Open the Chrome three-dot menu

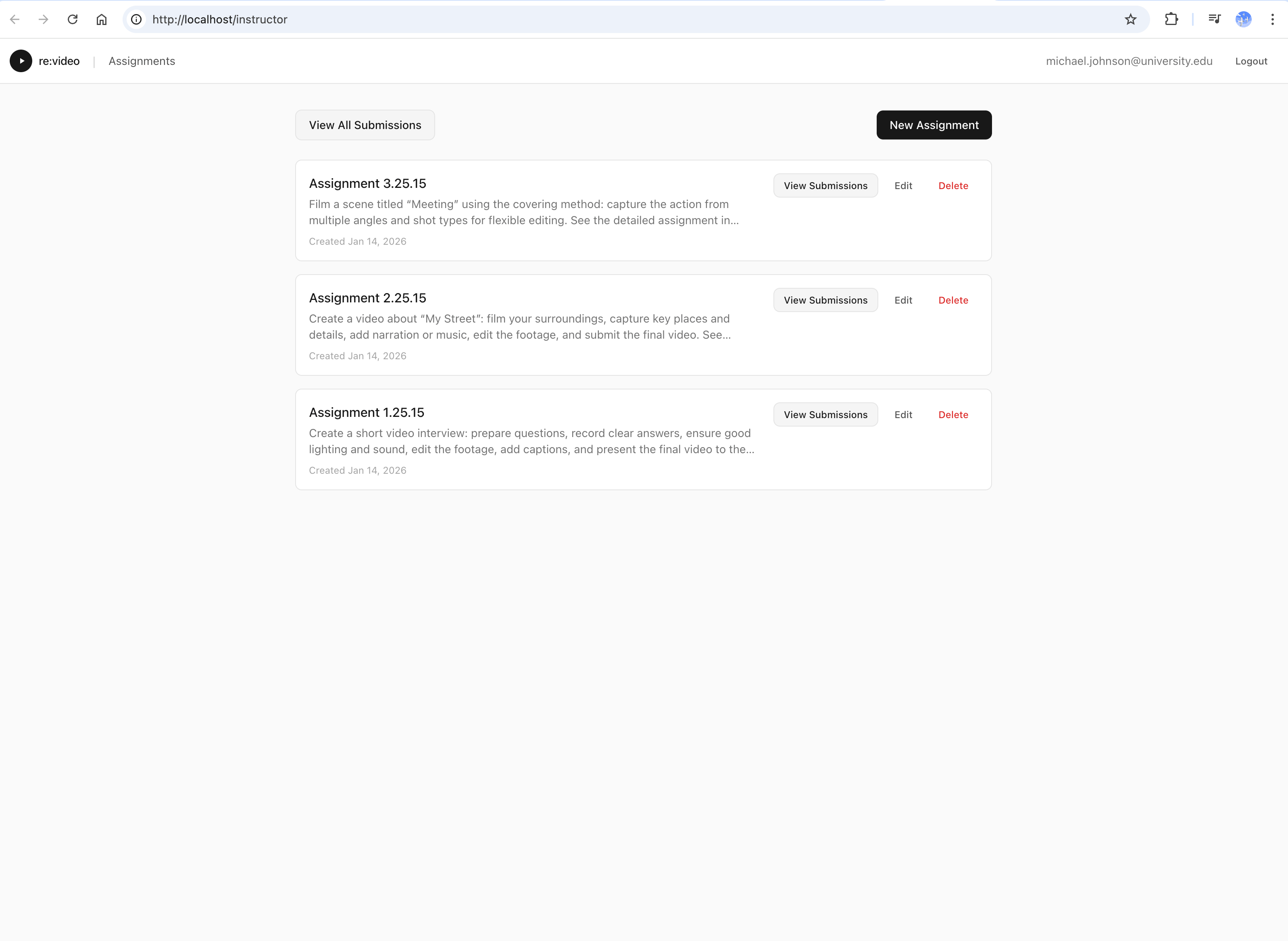(1273, 19)
